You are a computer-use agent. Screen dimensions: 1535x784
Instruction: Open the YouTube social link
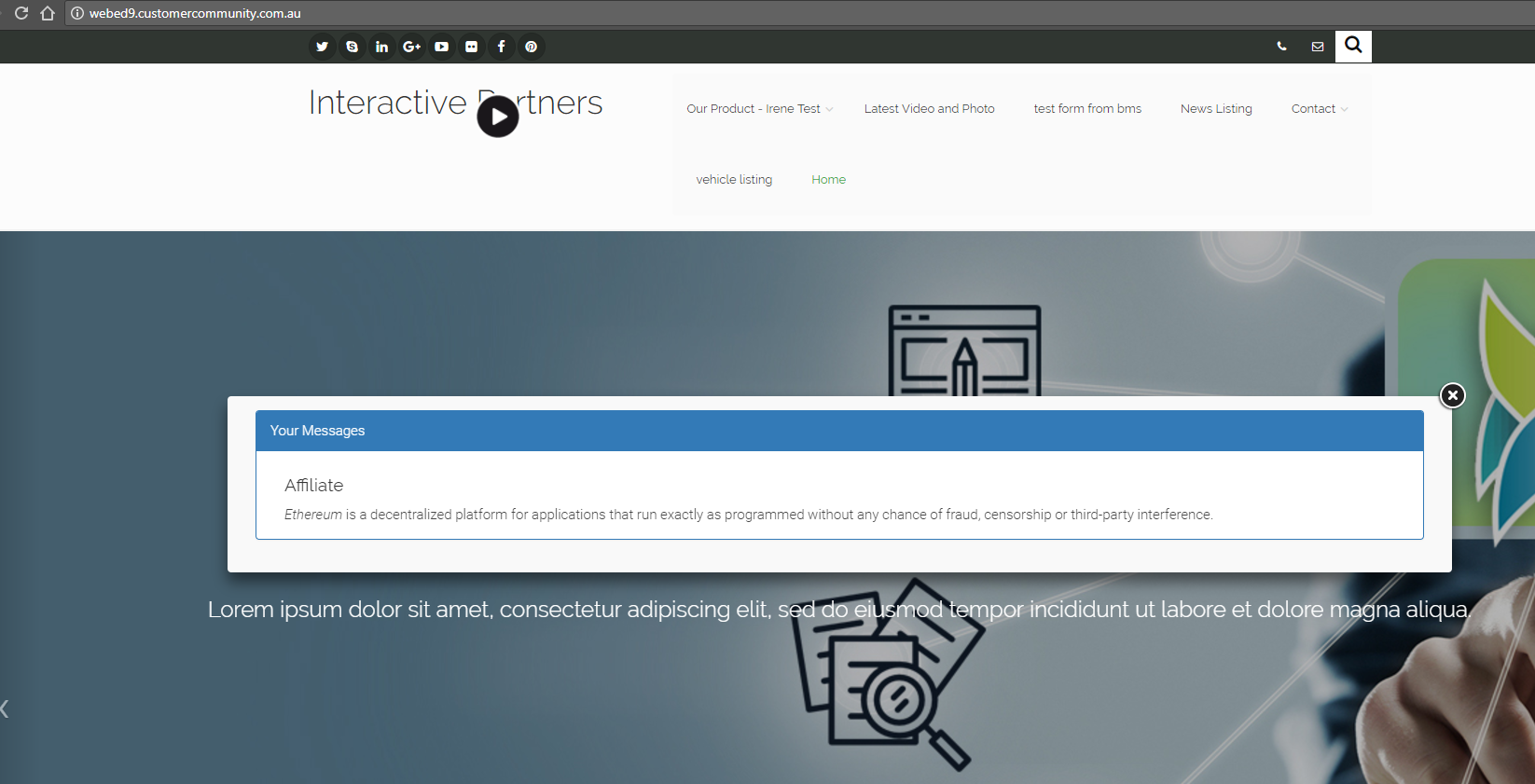click(441, 47)
